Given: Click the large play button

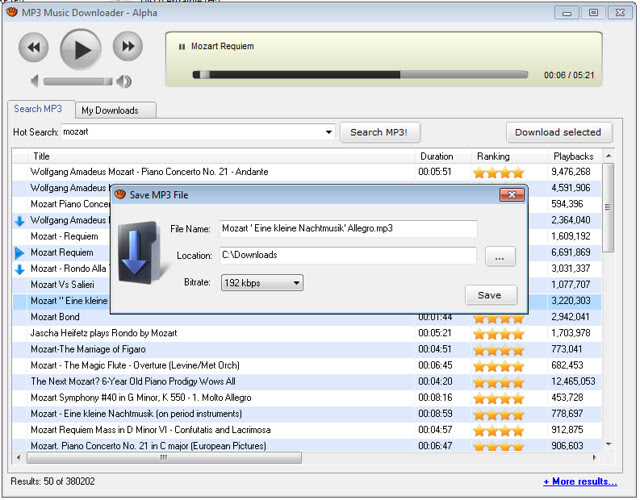Looking at the screenshot, I should point(81,49).
